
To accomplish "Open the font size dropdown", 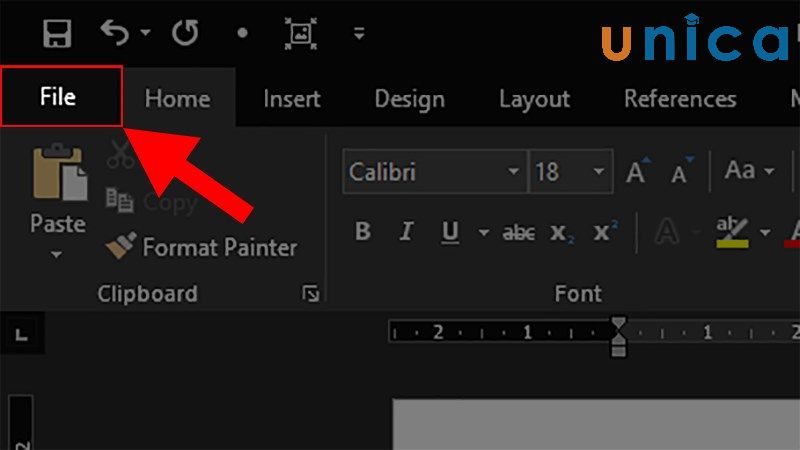I will coord(600,172).
